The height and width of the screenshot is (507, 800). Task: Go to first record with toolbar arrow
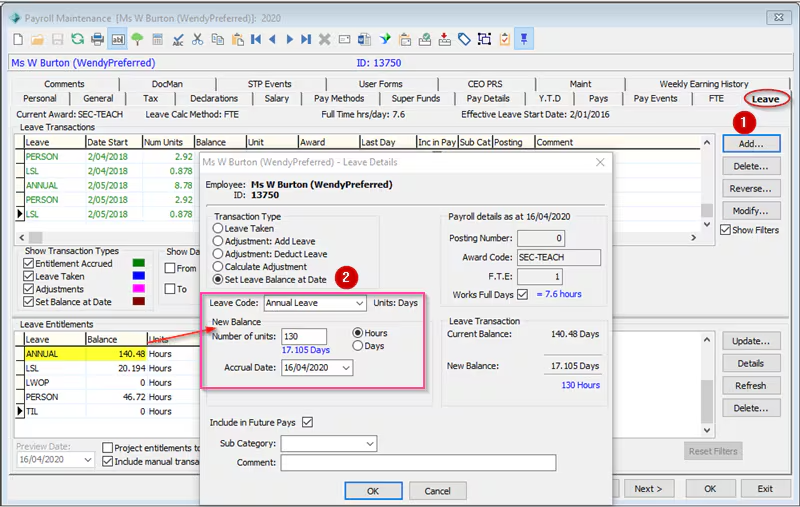pyautogui.click(x=256, y=39)
